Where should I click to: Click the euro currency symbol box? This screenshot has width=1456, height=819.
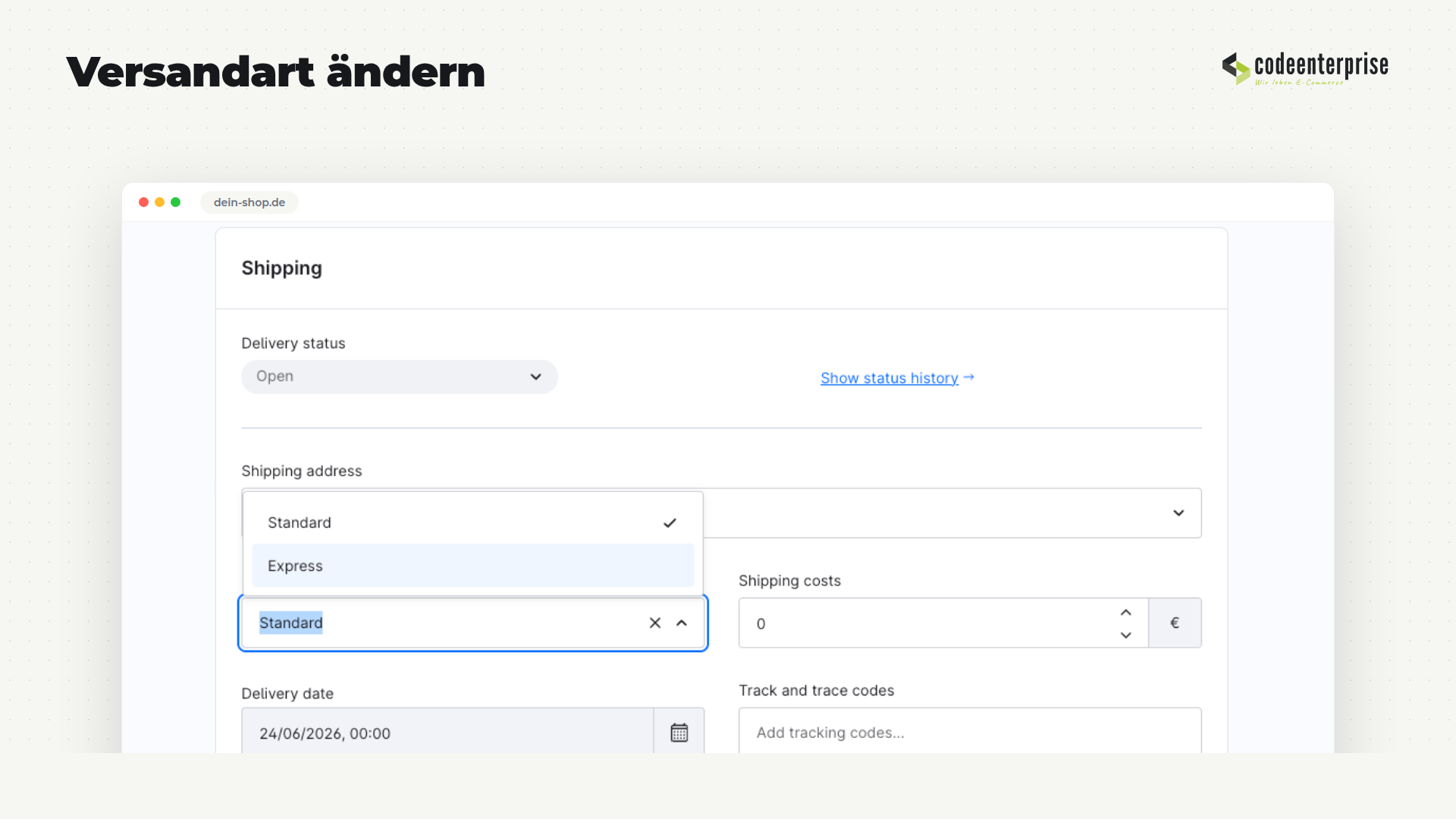[1175, 623]
